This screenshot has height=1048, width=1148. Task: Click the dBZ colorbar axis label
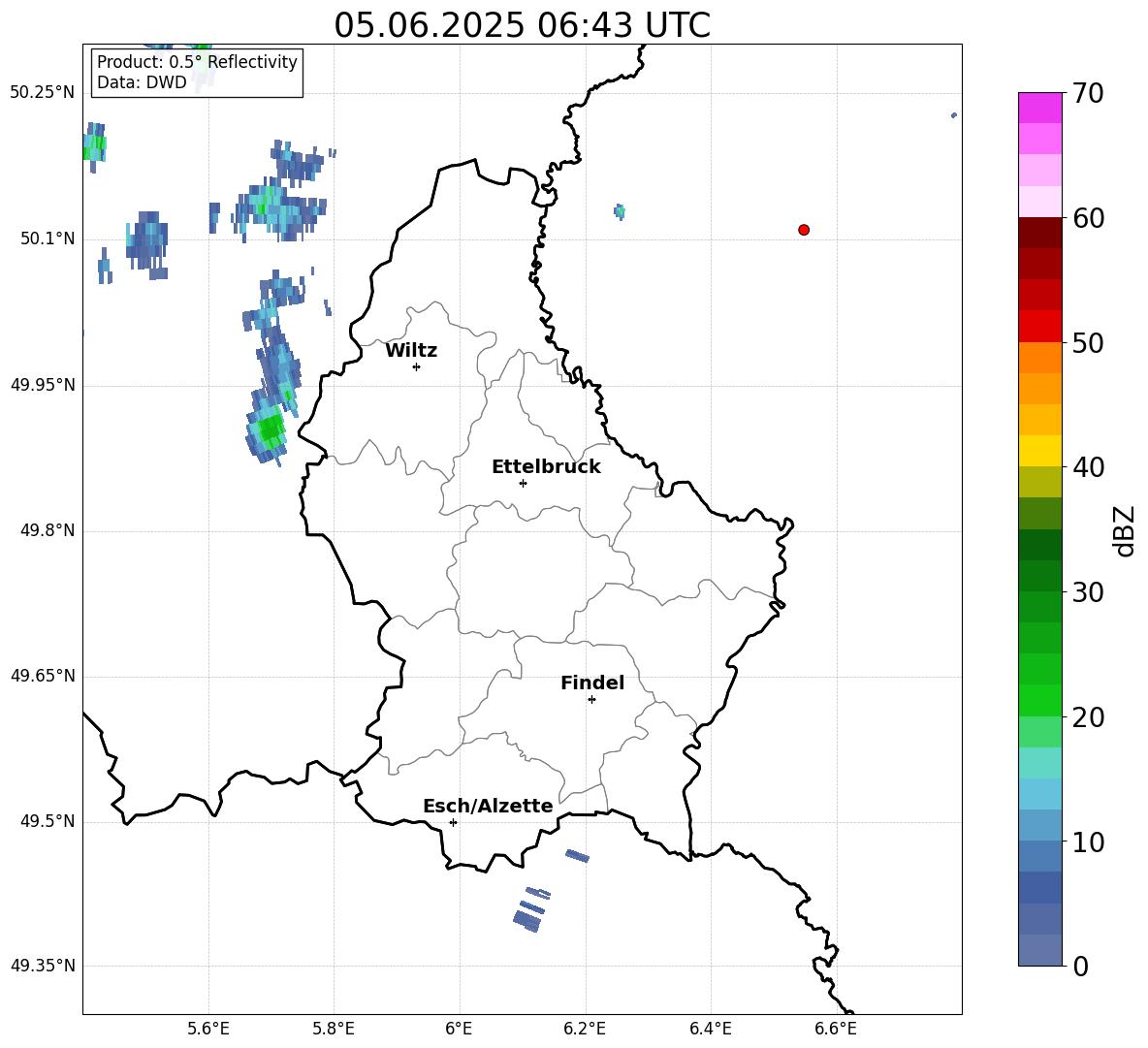click(x=1126, y=530)
